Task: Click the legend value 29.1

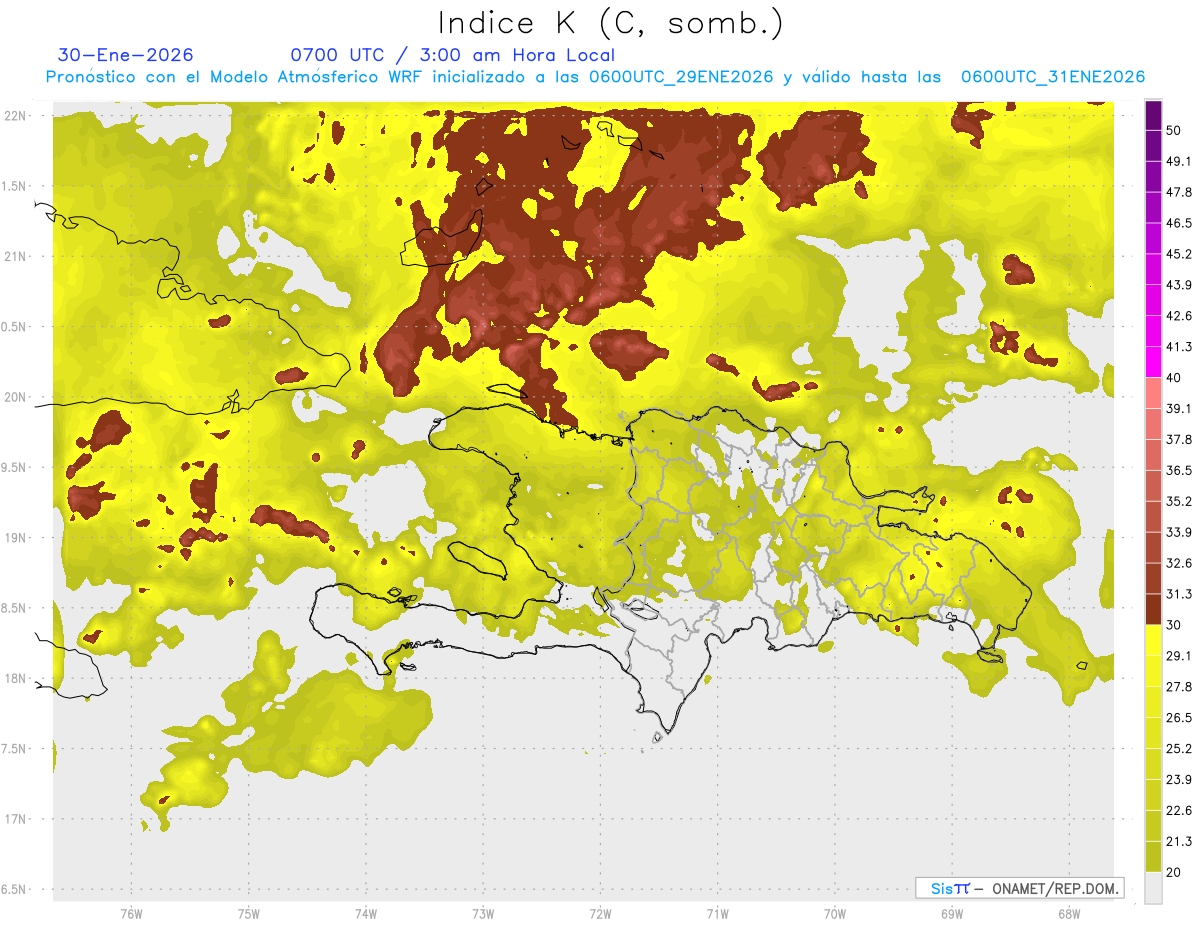Action: pos(1178,656)
